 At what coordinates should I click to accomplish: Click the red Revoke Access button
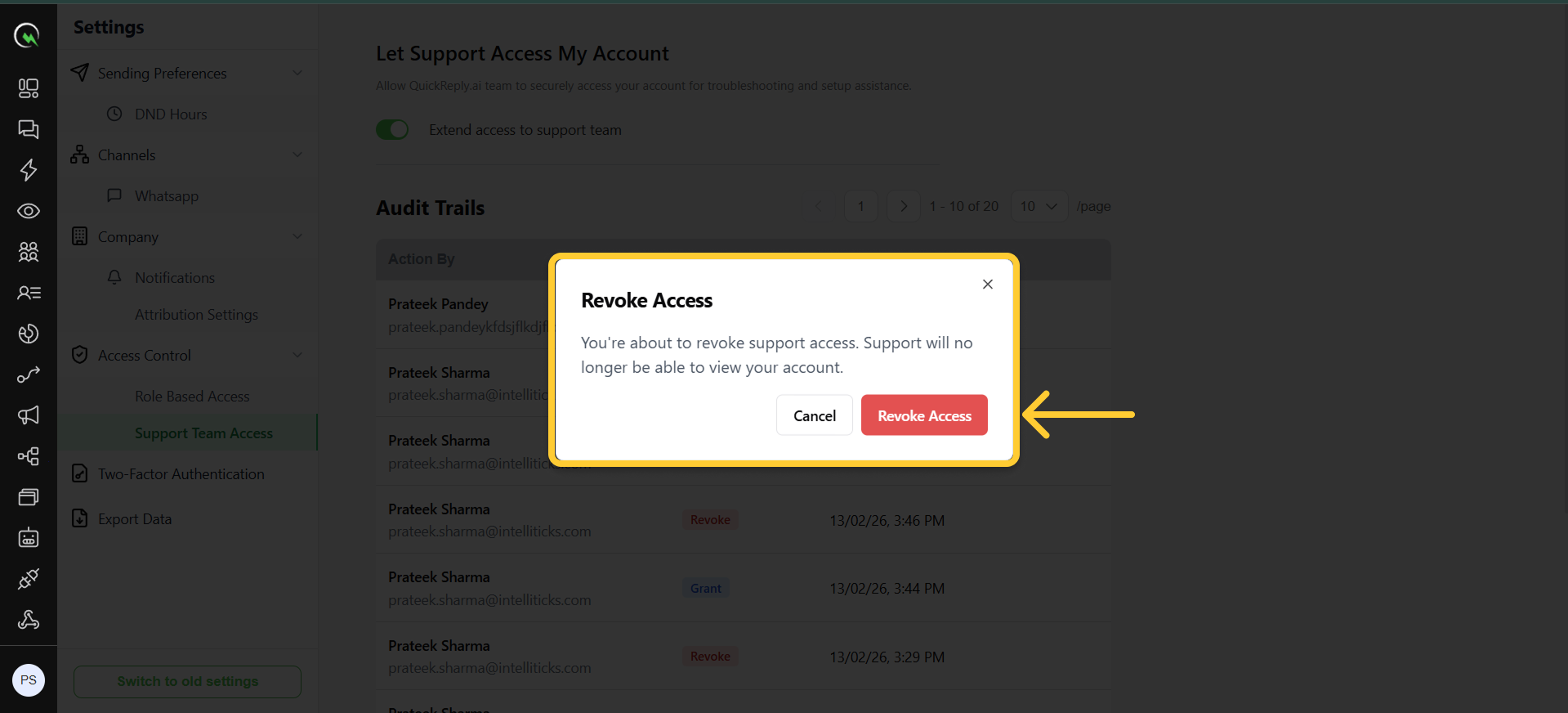[x=924, y=415]
